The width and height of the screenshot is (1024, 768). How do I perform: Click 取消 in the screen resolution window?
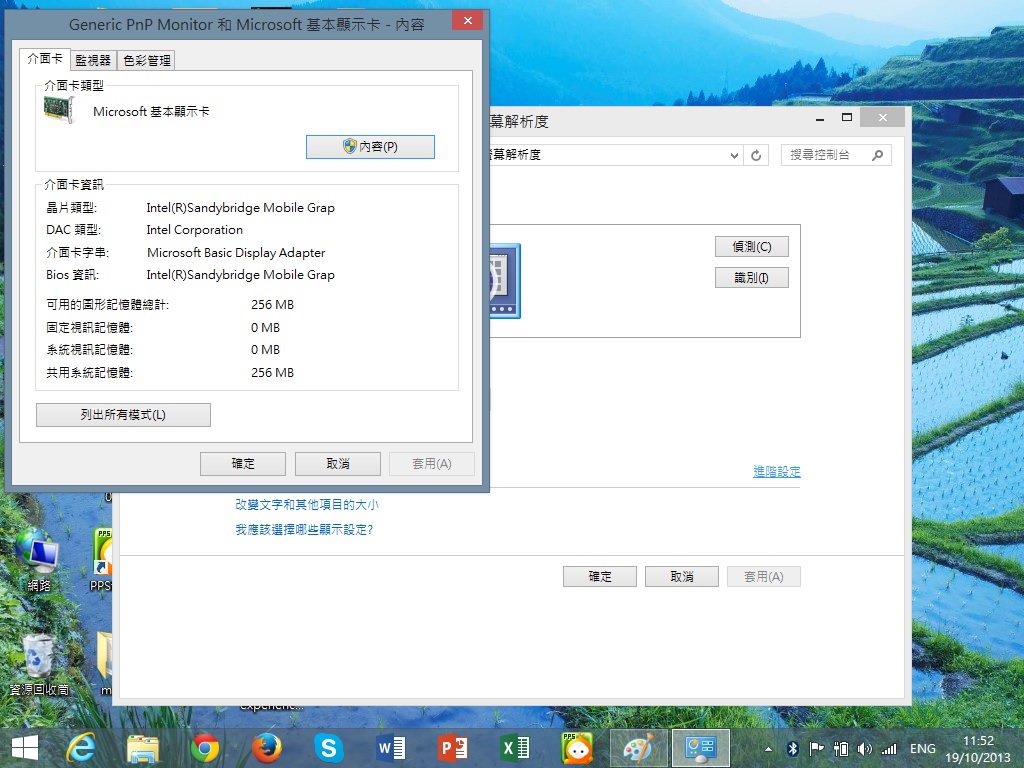(x=682, y=577)
